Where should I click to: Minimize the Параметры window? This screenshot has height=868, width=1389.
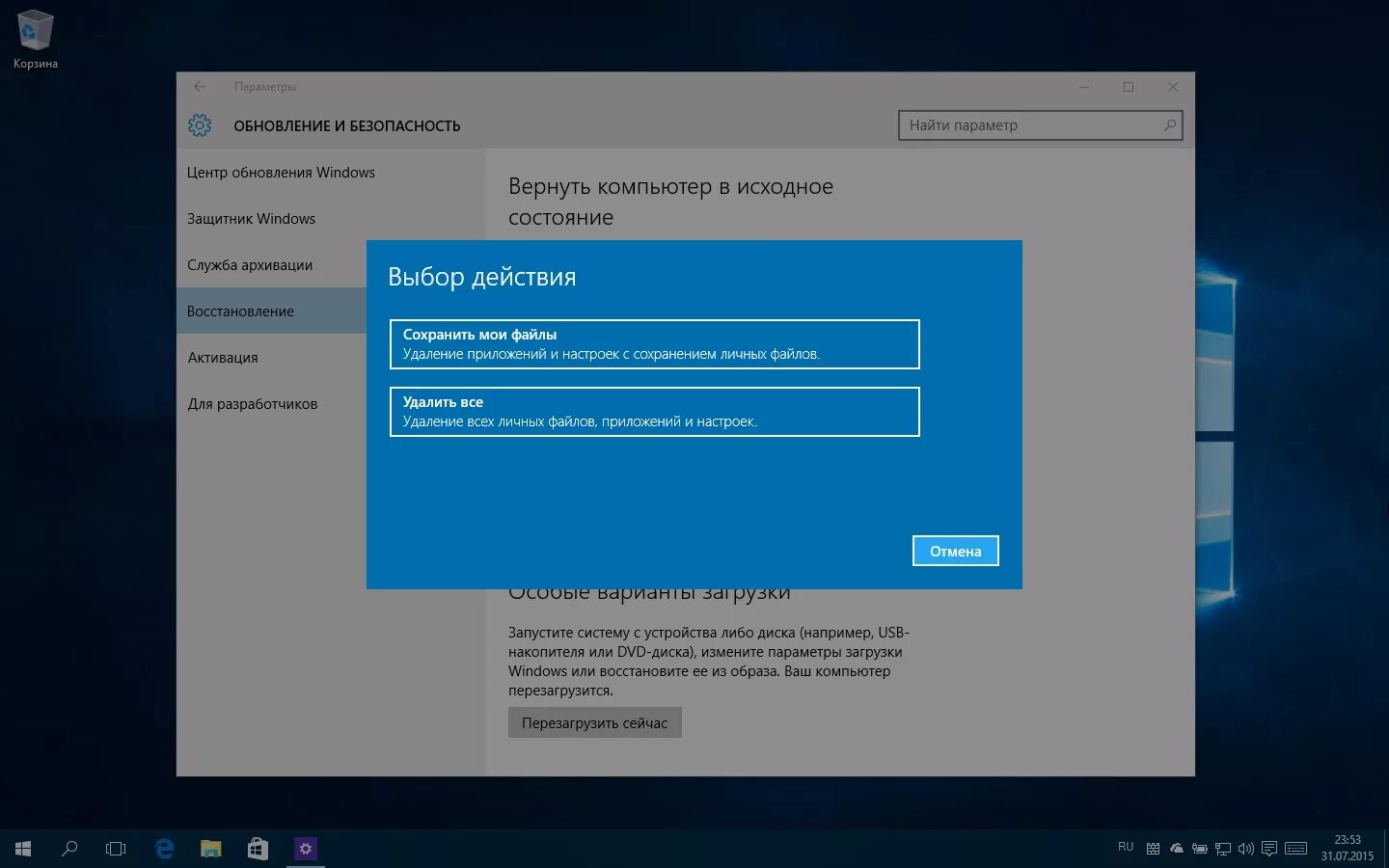pyautogui.click(x=1084, y=87)
